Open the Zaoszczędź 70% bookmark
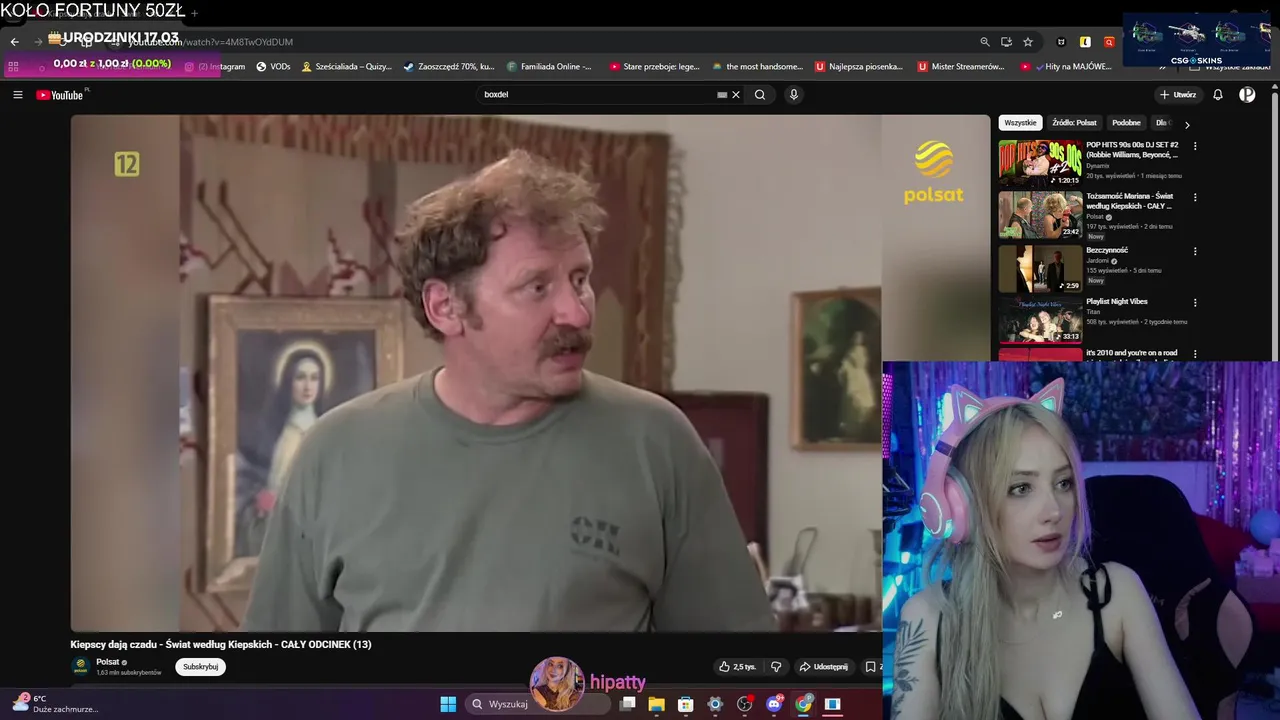Viewport: 1280px width, 720px height. coord(449,67)
